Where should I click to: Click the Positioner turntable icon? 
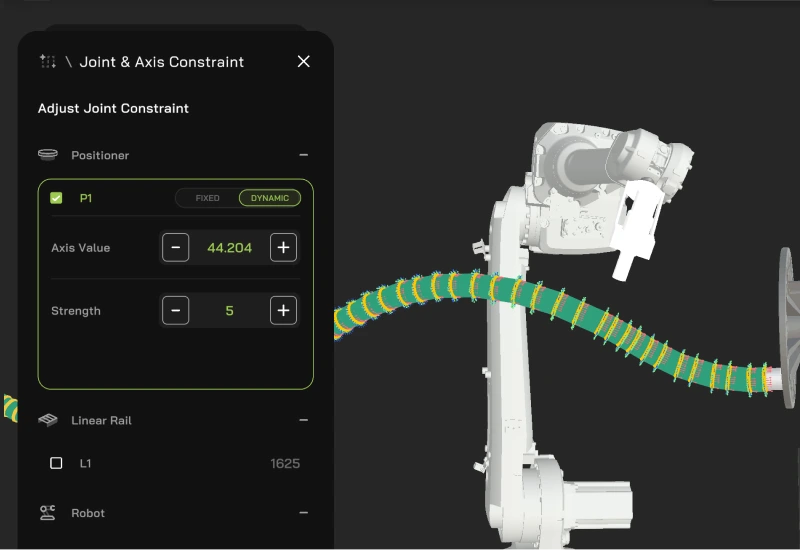point(47,155)
